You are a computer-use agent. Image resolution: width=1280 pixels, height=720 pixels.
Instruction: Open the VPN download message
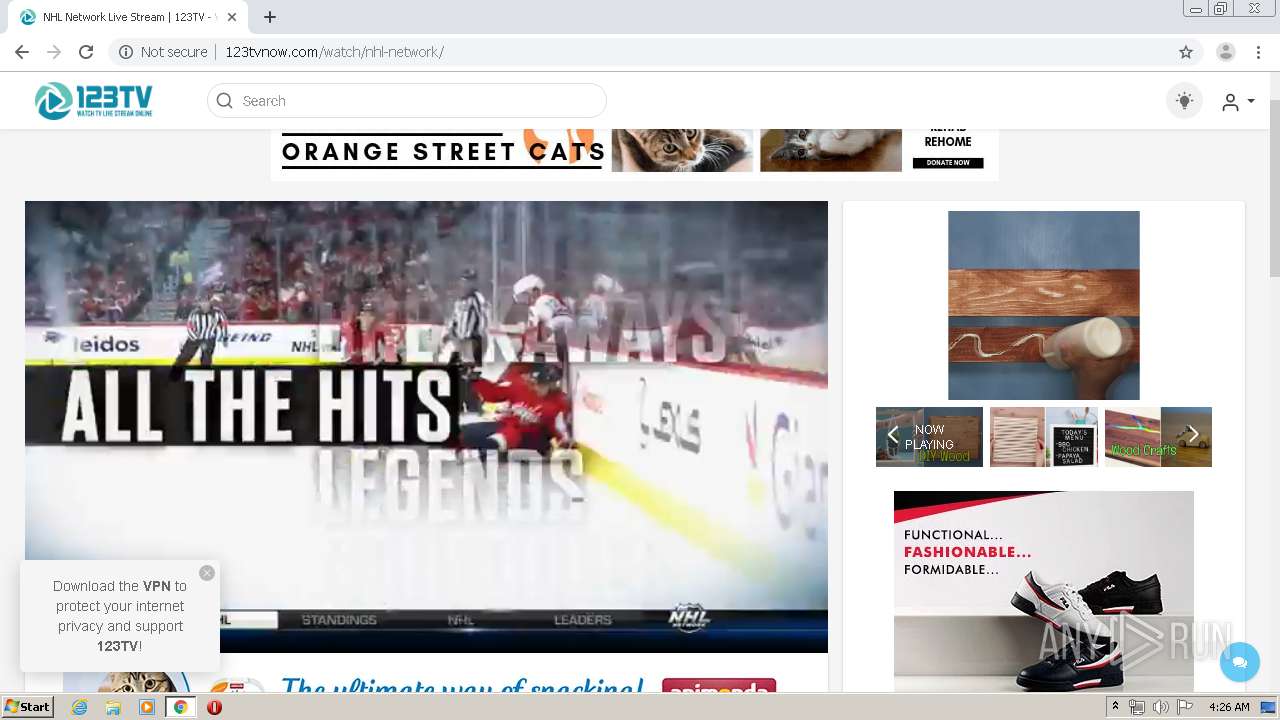pos(120,616)
